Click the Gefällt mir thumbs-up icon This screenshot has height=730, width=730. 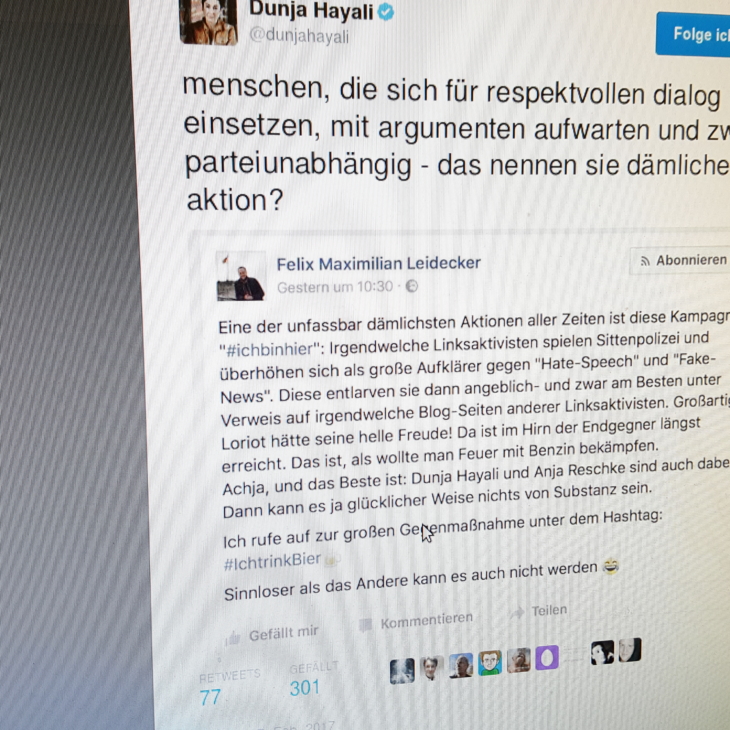point(233,639)
